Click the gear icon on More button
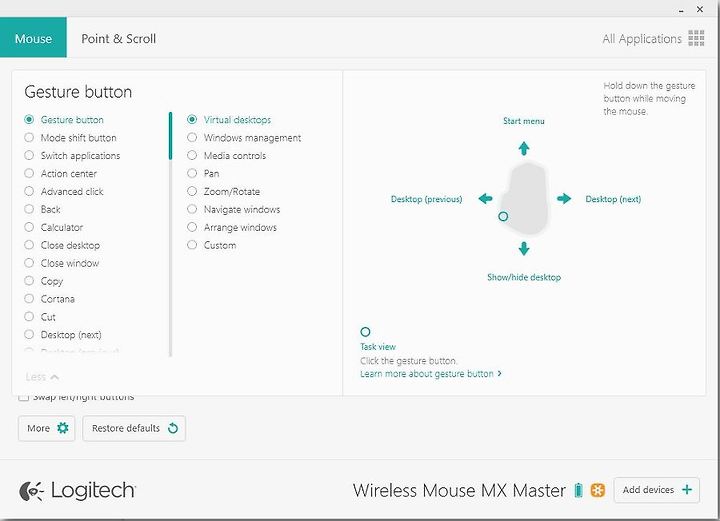 (62, 428)
